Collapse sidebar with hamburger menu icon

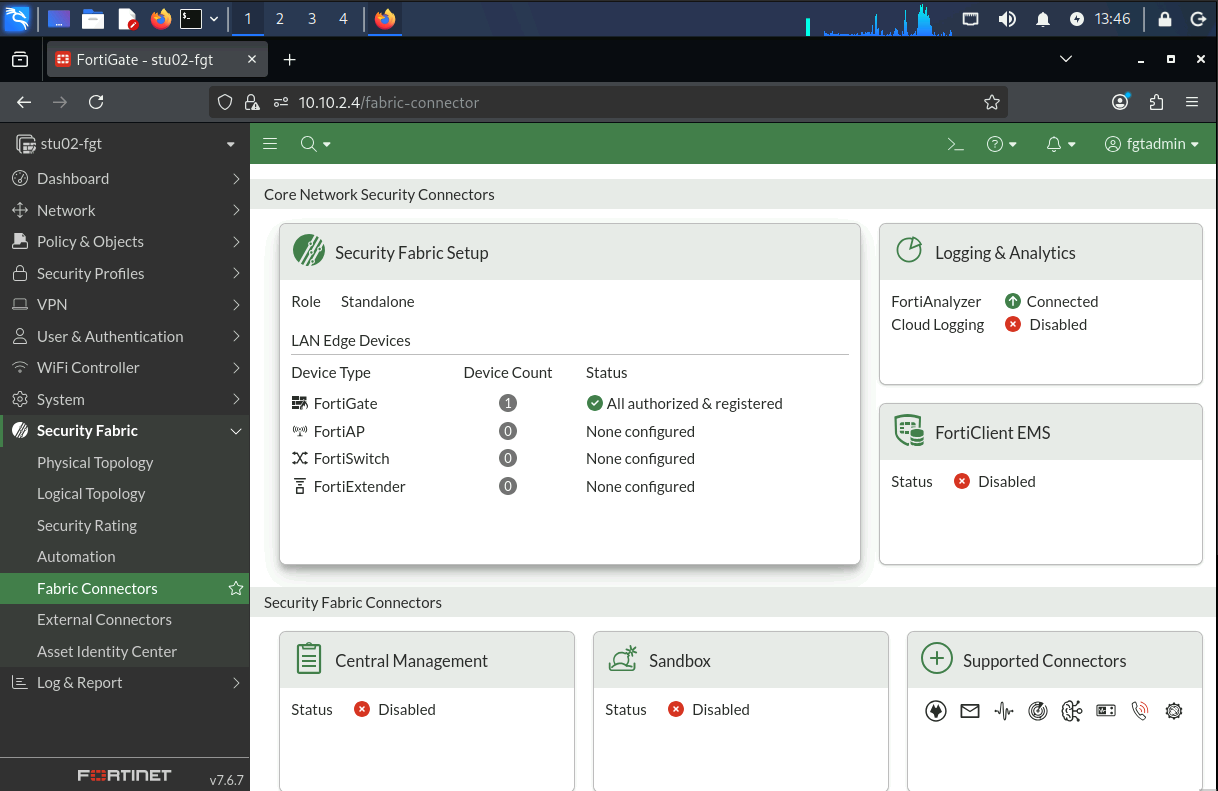tap(270, 144)
